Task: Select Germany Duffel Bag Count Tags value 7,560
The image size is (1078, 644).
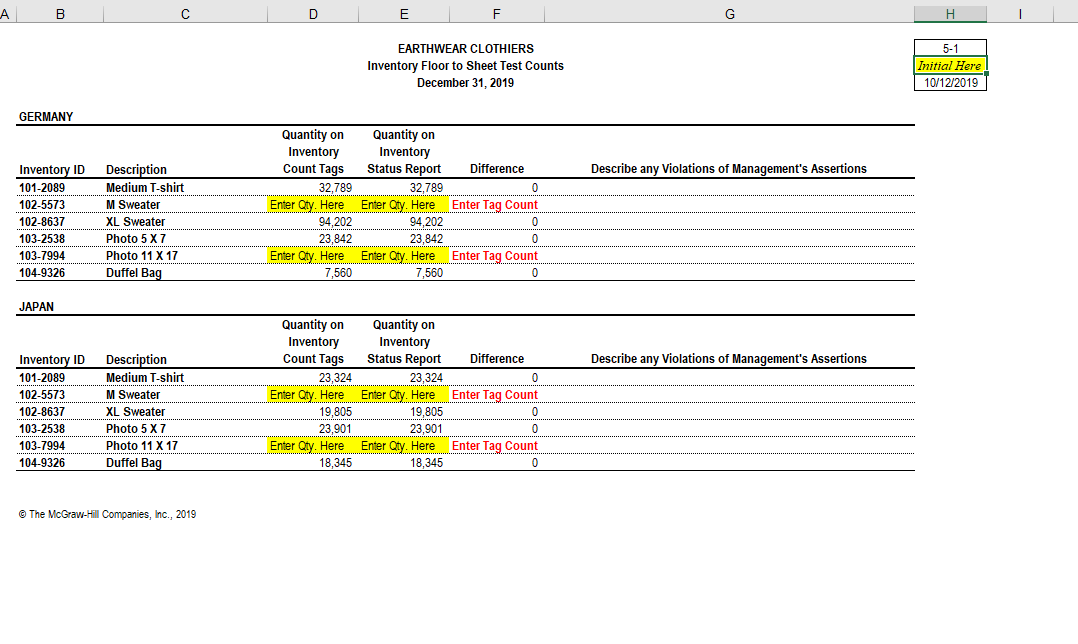Action: (338, 273)
